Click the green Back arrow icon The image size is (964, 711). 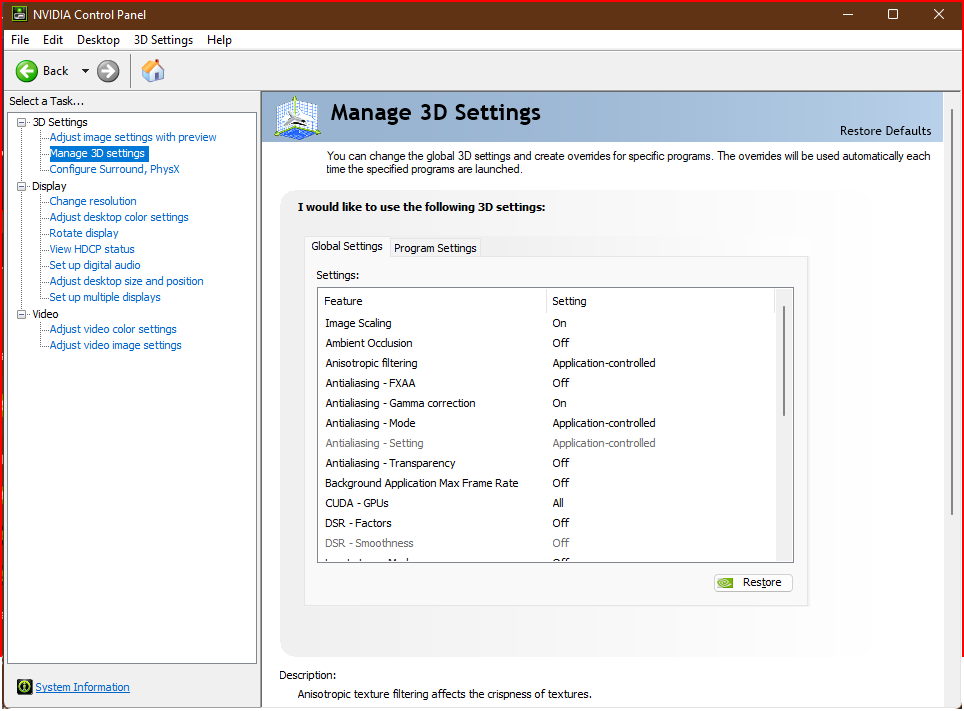(27, 71)
